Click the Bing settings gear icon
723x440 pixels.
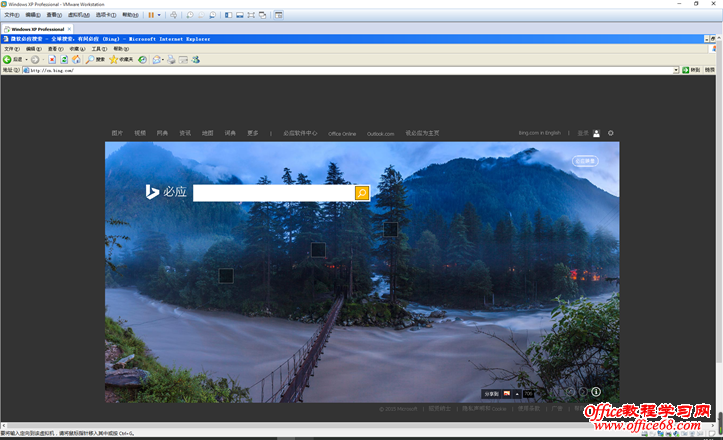[x=611, y=133]
